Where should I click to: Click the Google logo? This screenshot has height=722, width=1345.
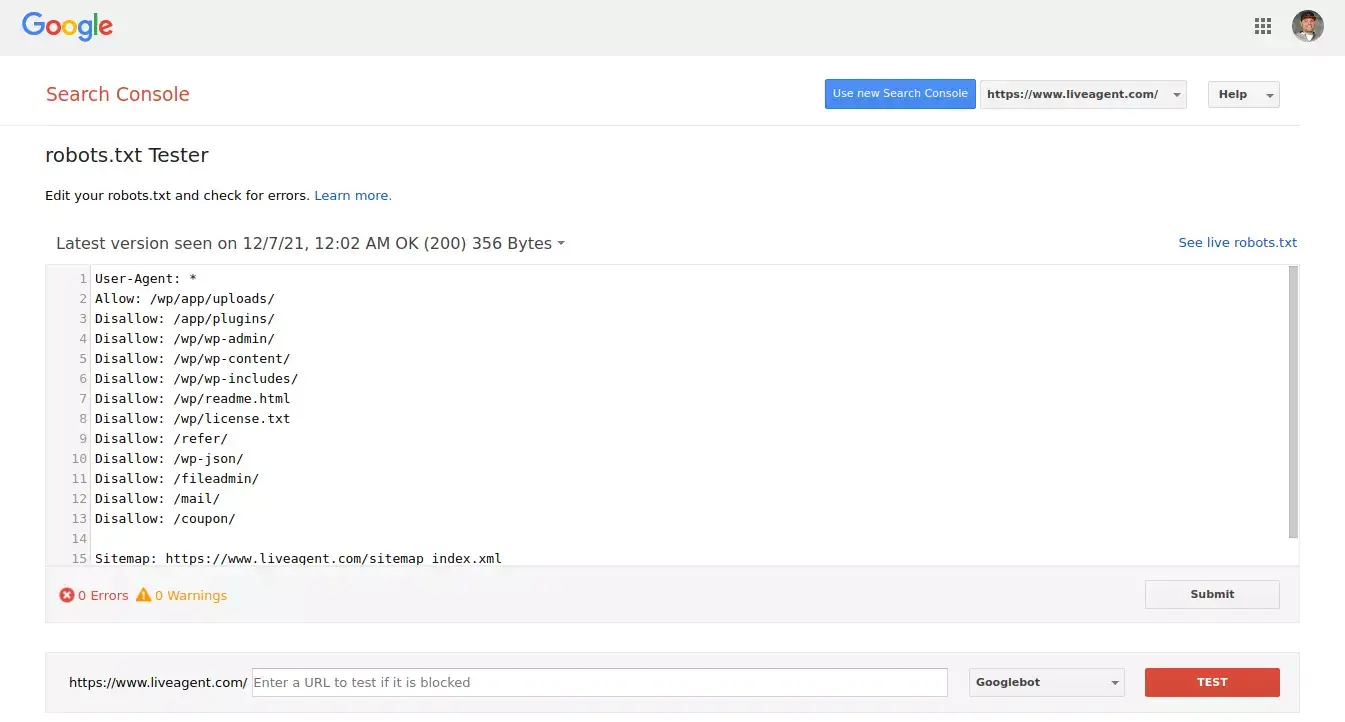(66, 27)
